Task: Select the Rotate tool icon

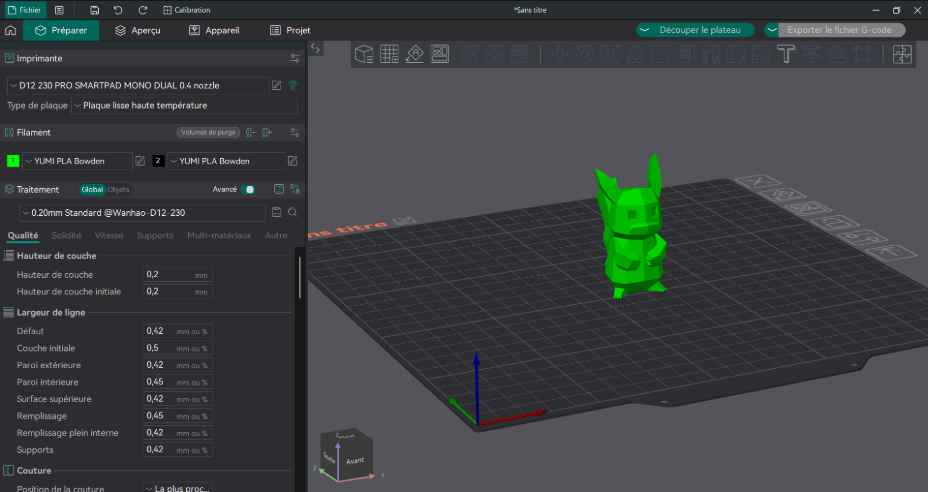Action: [585, 54]
